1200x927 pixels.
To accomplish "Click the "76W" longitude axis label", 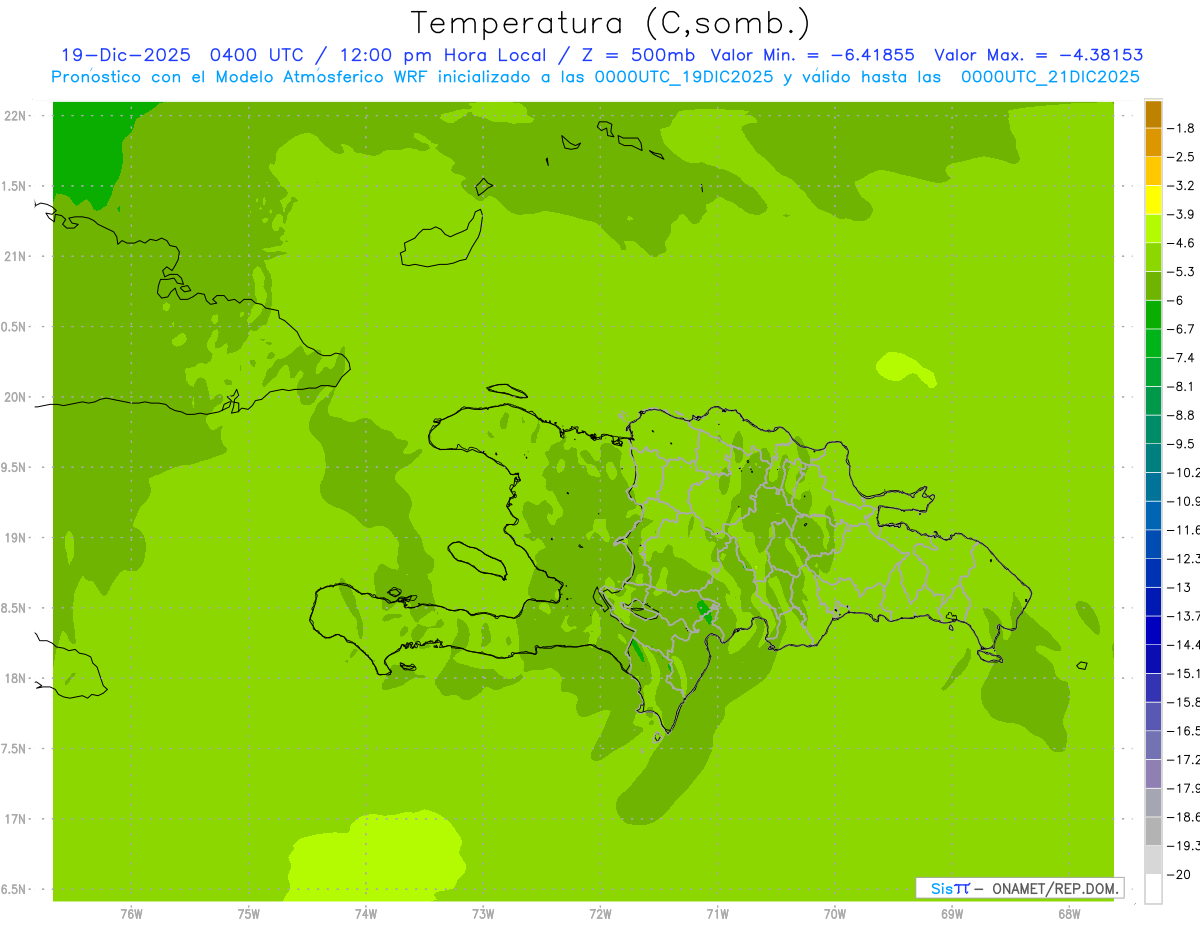I will (x=131, y=914).
